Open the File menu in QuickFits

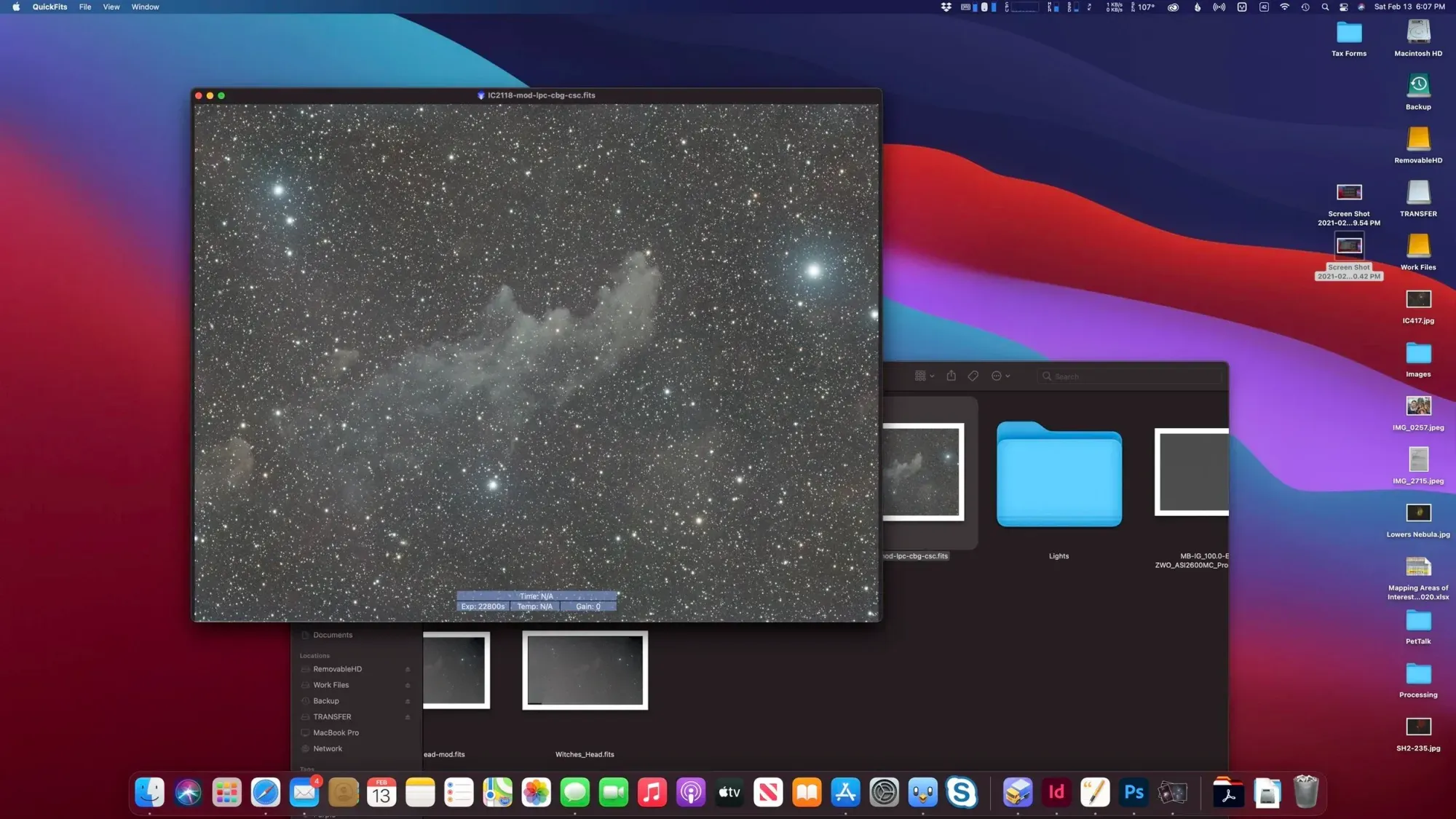point(85,7)
